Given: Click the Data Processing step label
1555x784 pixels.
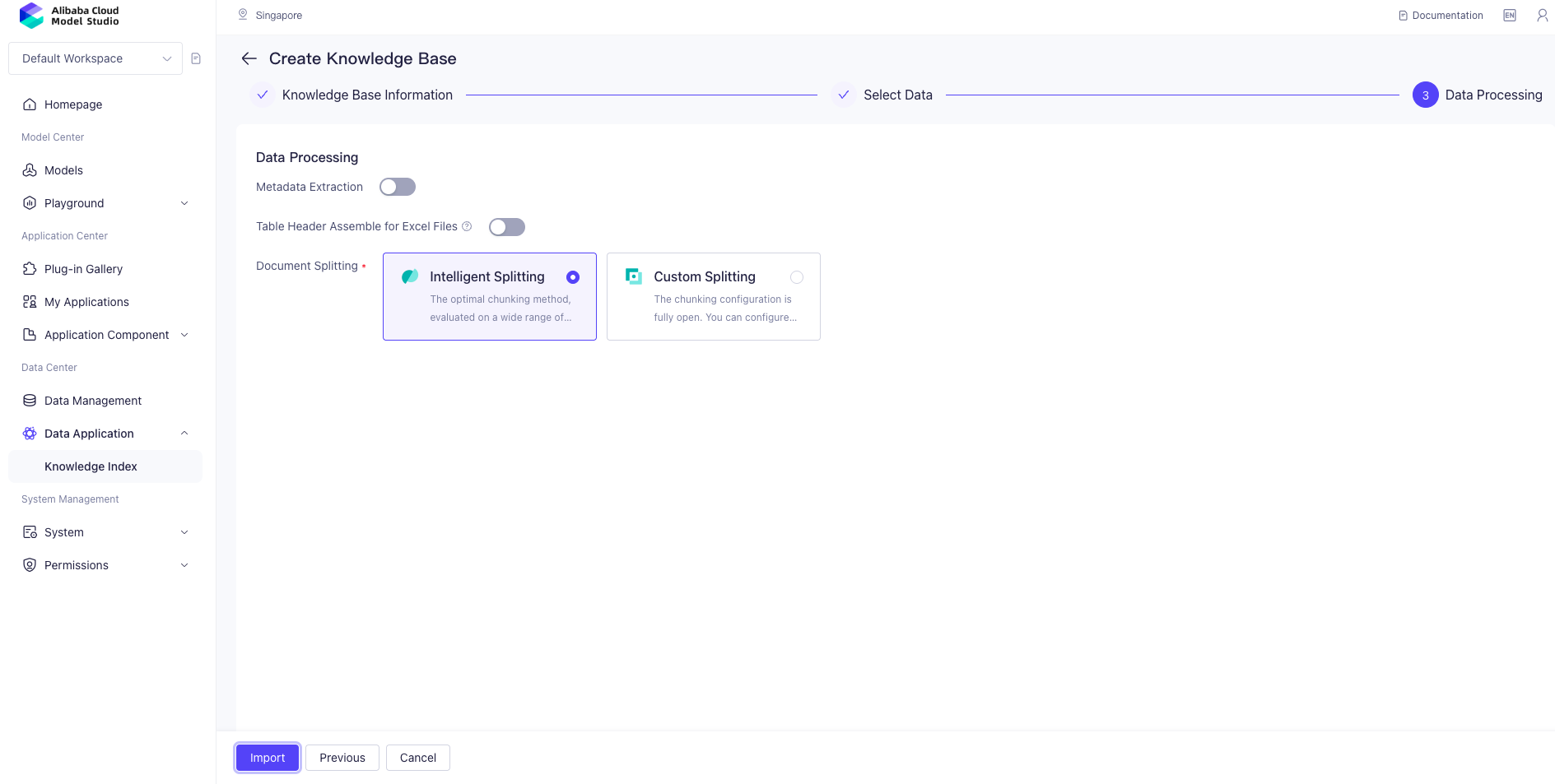Looking at the screenshot, I should pos(1493,95).
